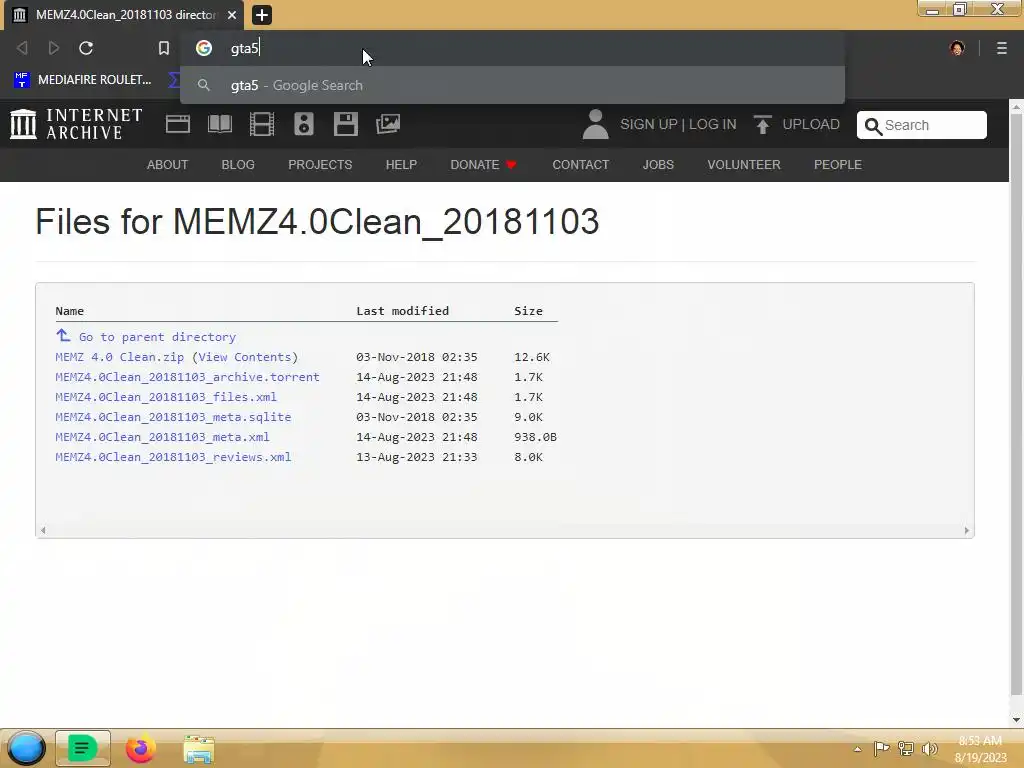This screenshot has width=1024, height=768.
Task: Open MEMZ4.0Clean_20181103_reviews.xml
Action: 173,457
